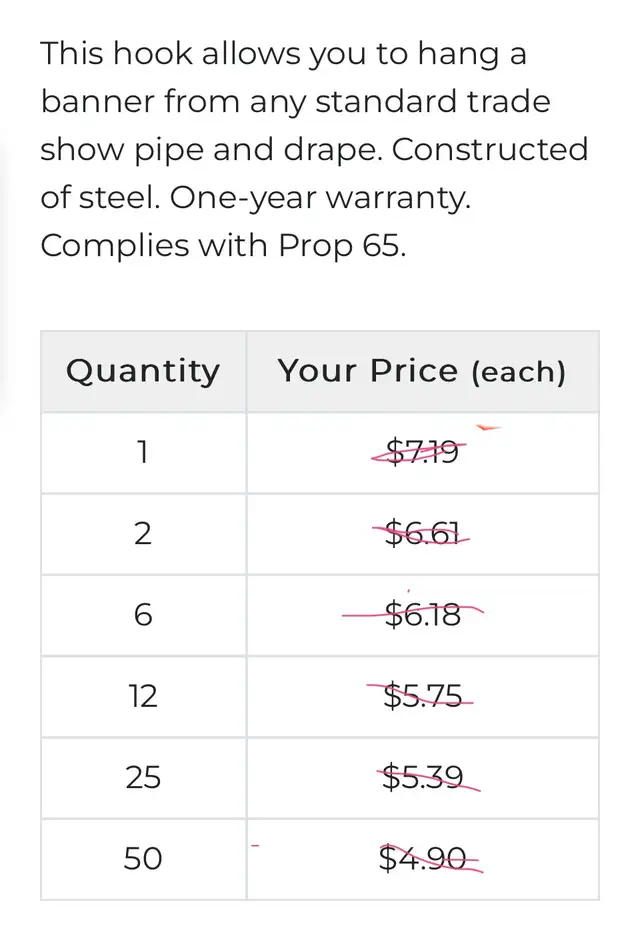The height and width of the screenshot is (943, 640).
Task: Select the quantity 1 cell
Action: (x=143, y=452)
